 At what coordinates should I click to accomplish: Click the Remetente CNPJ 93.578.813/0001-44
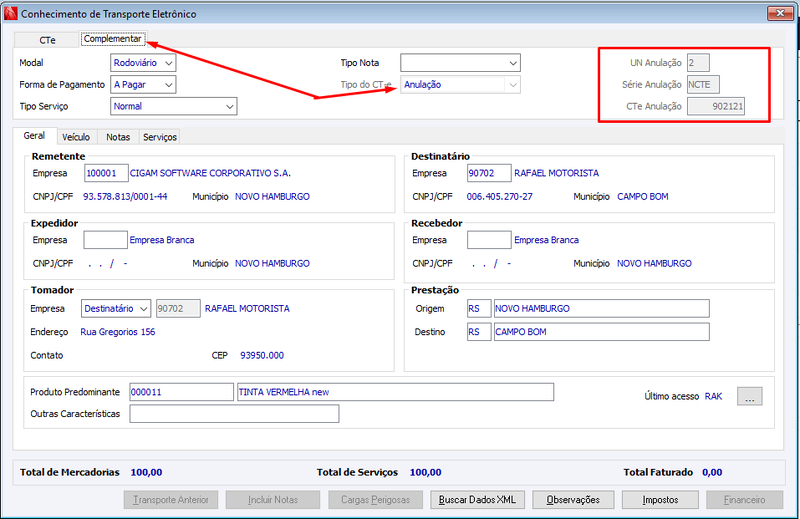pos(125,196)
